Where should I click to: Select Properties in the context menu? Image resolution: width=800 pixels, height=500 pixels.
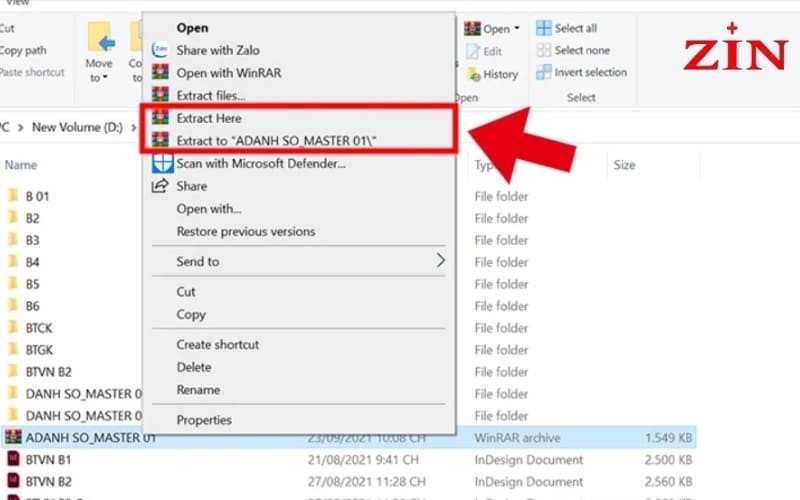pyautogui.click(x=204, y=420)
